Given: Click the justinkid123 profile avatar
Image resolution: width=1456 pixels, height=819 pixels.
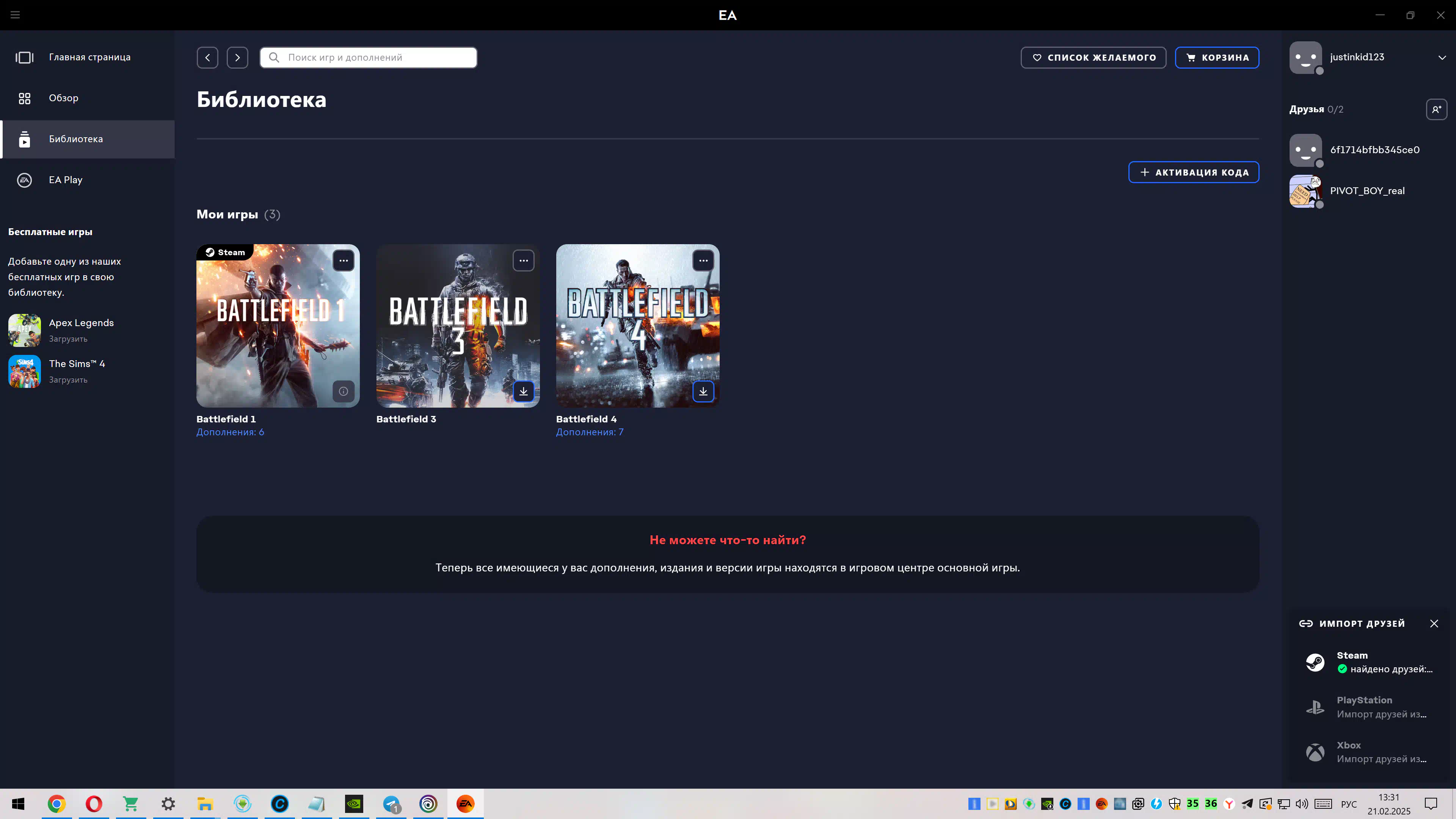Looking at the screenshot, I should [x=1305, y=57].
